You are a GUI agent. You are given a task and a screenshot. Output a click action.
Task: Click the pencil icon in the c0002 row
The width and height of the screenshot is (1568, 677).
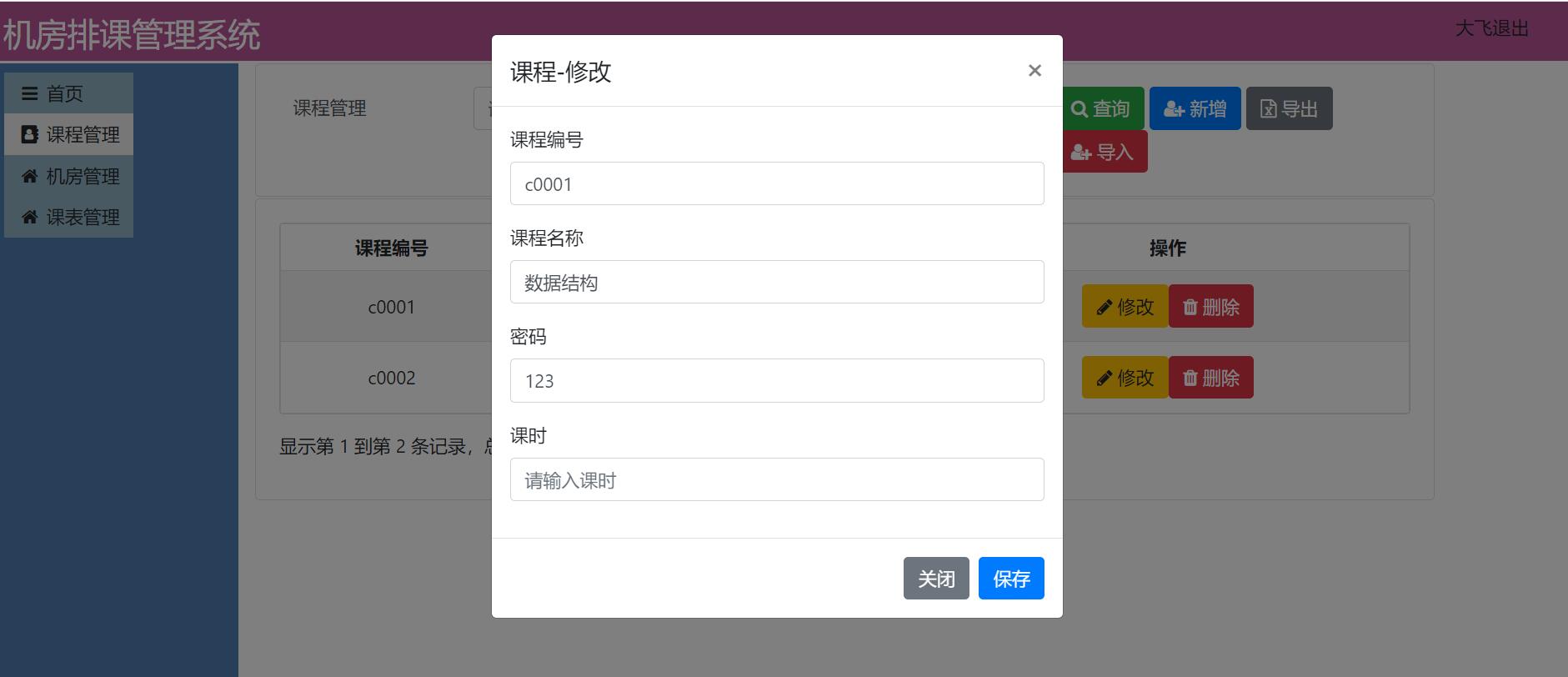click(1104, 379)
